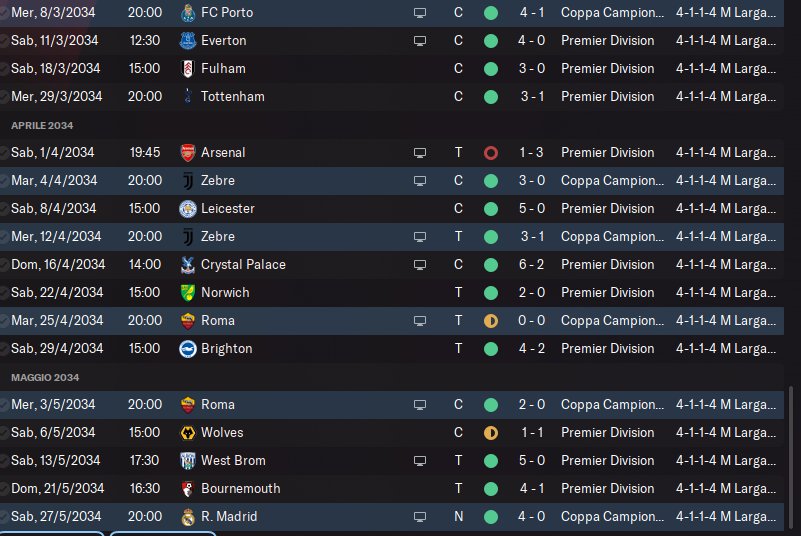This screenshot has height=536, width=801.
Task: Click the orange draw indicator on Wolves match
Action: click(x=490, y=433)
